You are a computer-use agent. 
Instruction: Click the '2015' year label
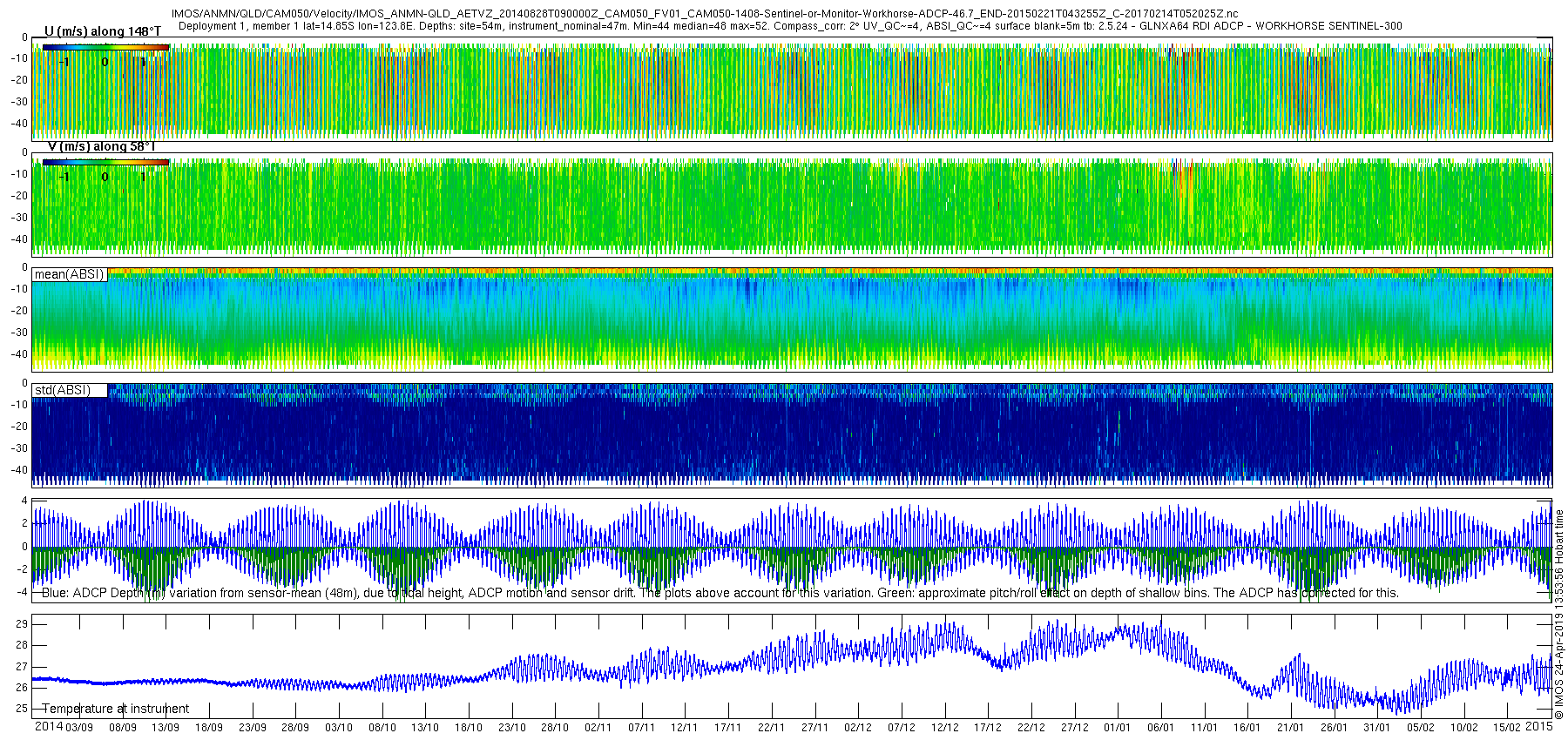pyautogui.click(x=1539, y=726)
